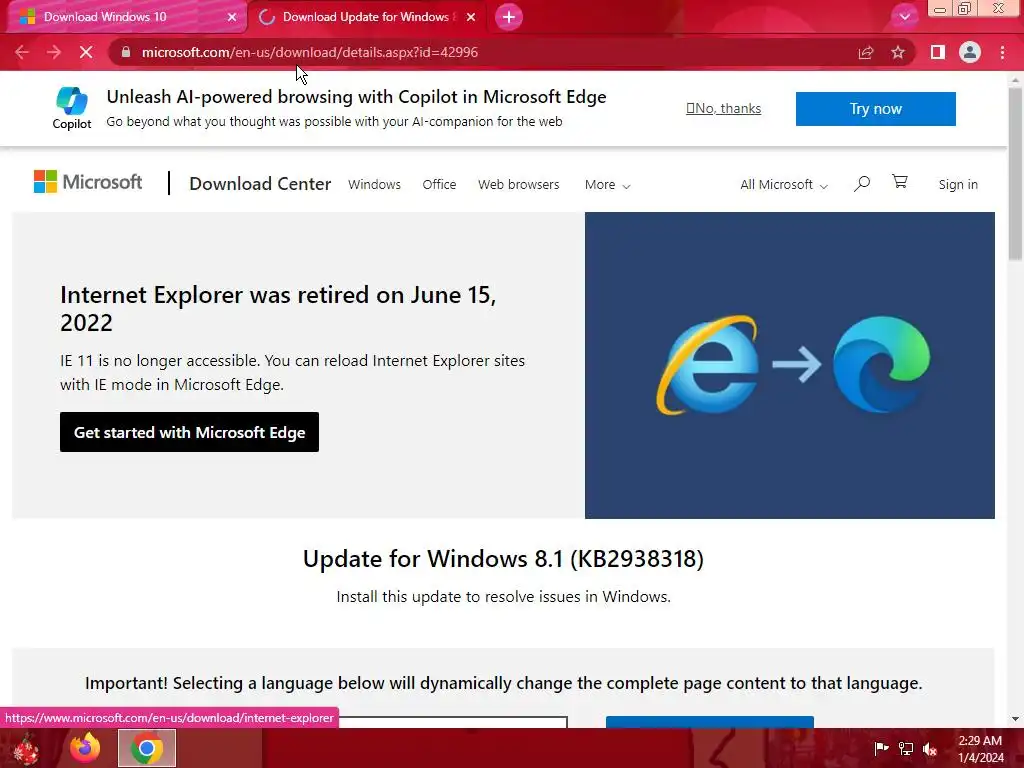Switch to the Download Windows 10 tab
This screenshot has width=1024, height=768.
tap(124, 17)
